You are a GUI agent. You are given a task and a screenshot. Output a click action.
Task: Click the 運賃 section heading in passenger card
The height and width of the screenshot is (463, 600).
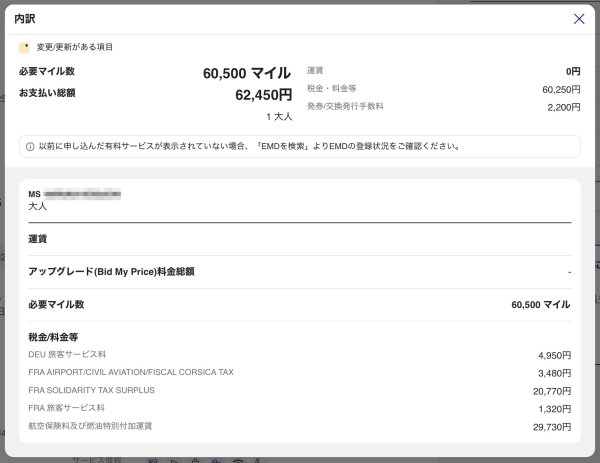(x=38, y=239)
